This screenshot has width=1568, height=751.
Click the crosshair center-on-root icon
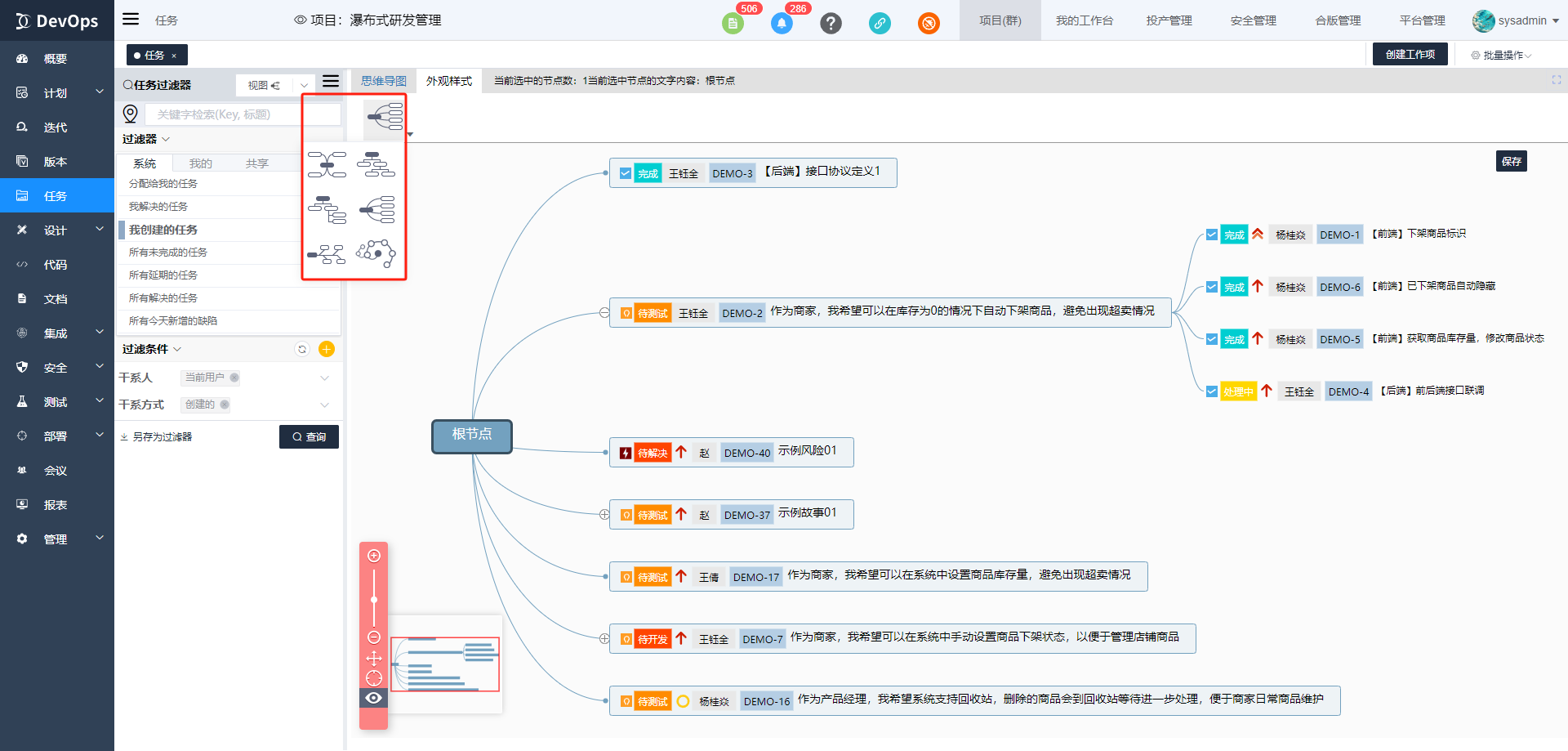[374, 678]
